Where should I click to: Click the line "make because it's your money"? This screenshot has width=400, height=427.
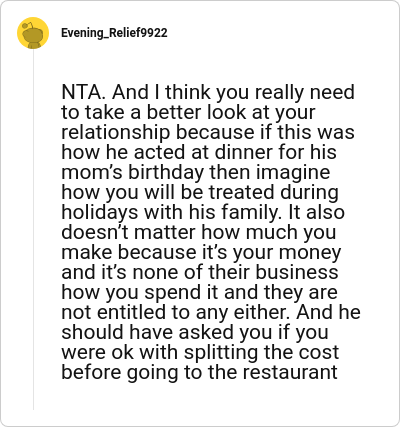pyautogui.click(x=201, y=252)
